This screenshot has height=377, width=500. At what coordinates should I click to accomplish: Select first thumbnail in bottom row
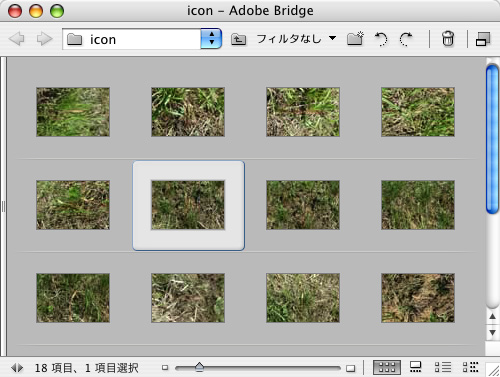coord(73,298)
